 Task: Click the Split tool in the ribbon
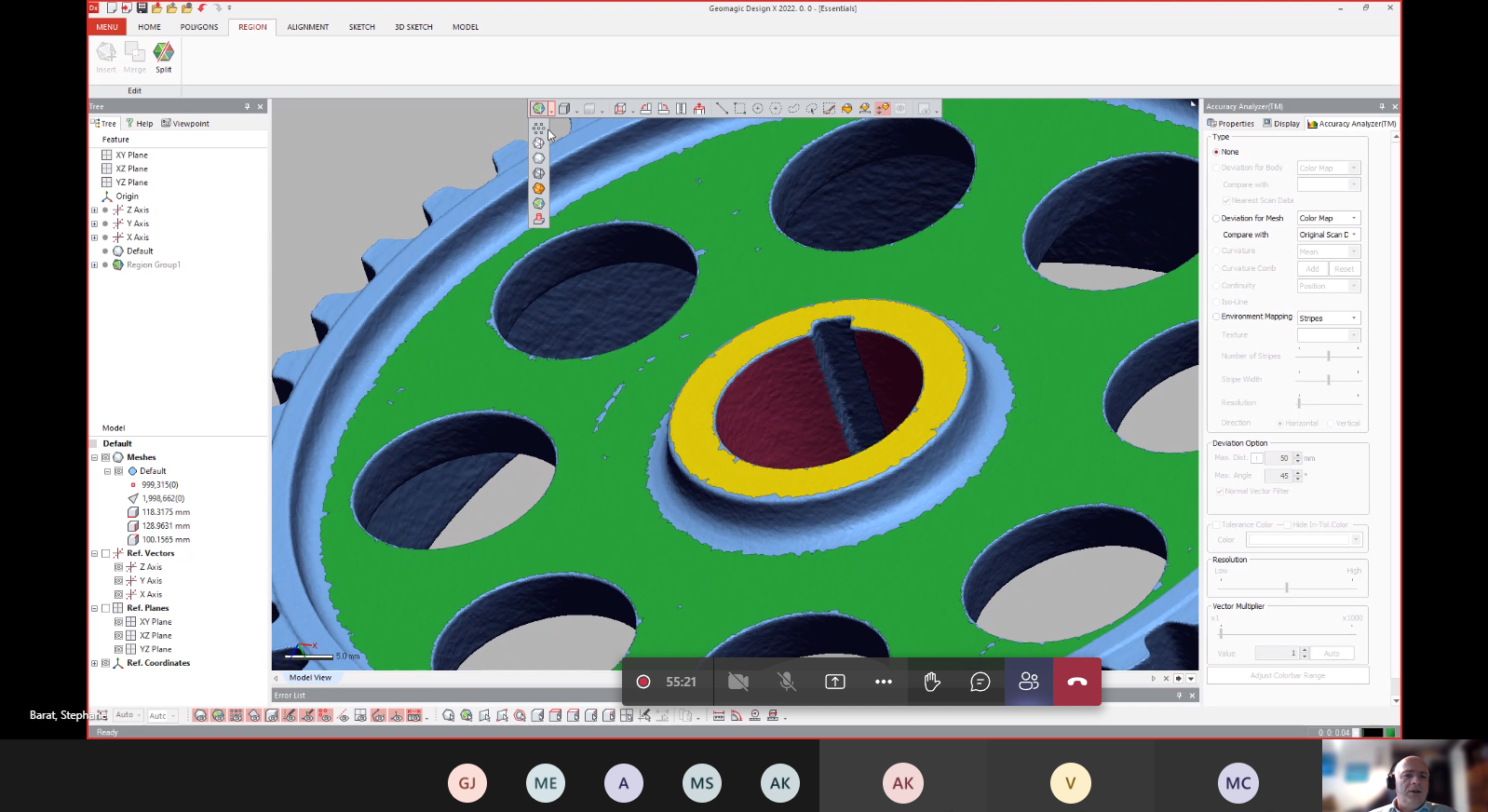(x=163, y=57)
